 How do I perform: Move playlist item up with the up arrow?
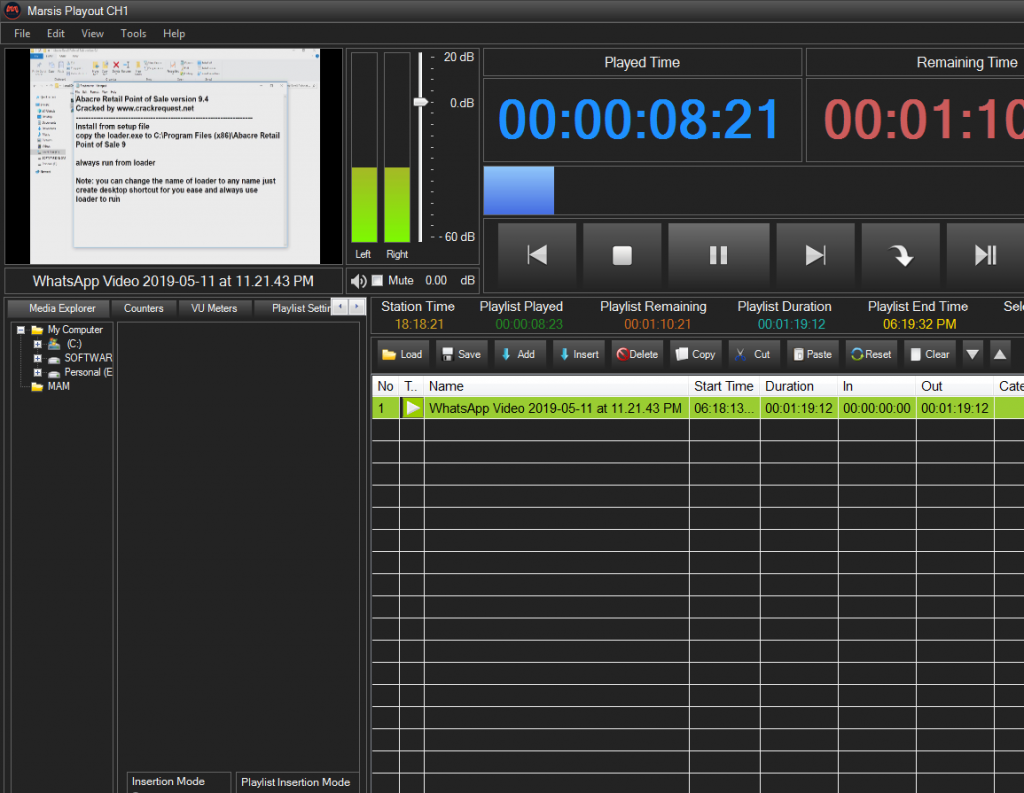point(1000,354)
